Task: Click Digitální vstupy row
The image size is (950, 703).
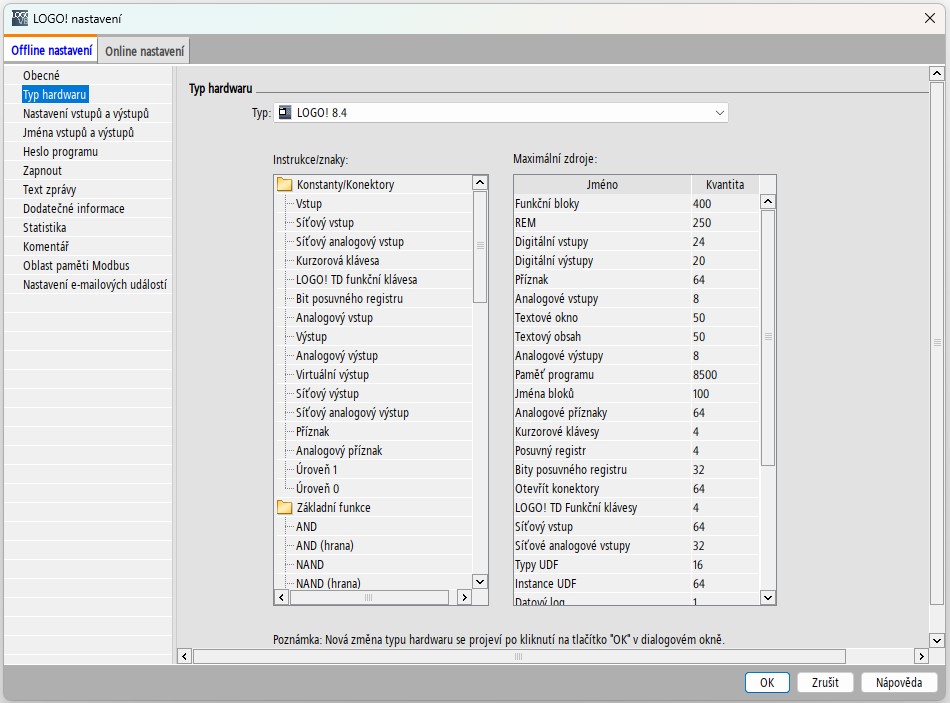Action: [636, 241]
